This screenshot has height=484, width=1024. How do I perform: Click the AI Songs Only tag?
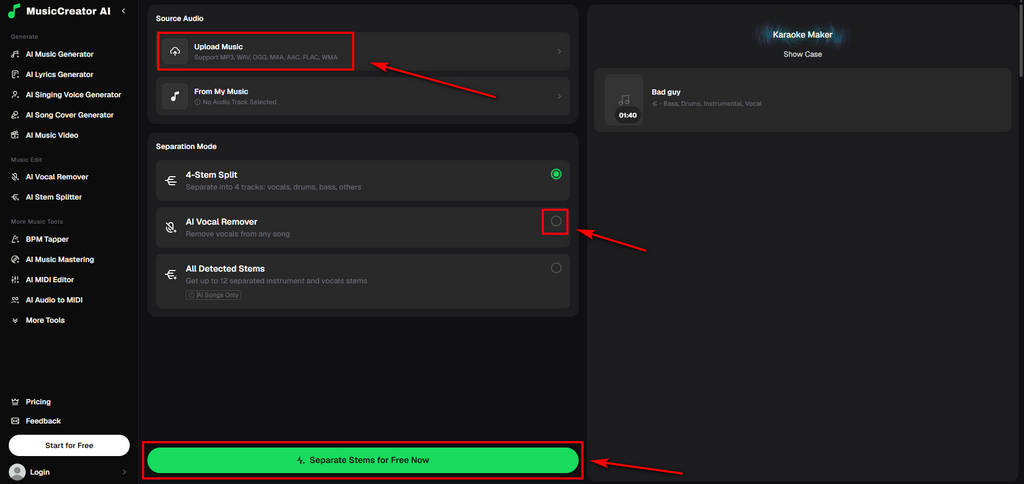click(214, 295)
